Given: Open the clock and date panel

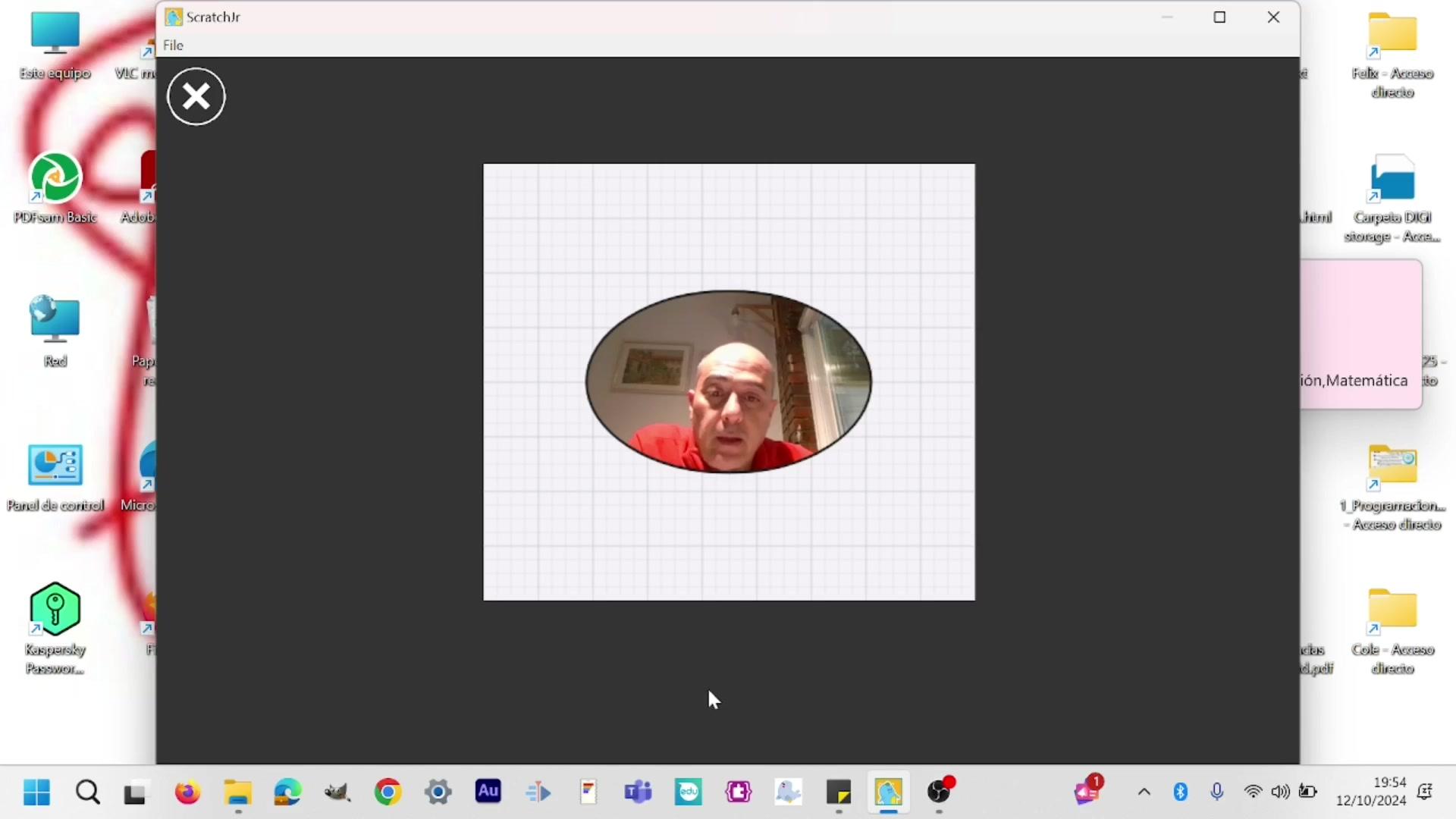Looking at the screenshot, I should pyautogui.click(x=1370, y=791).
